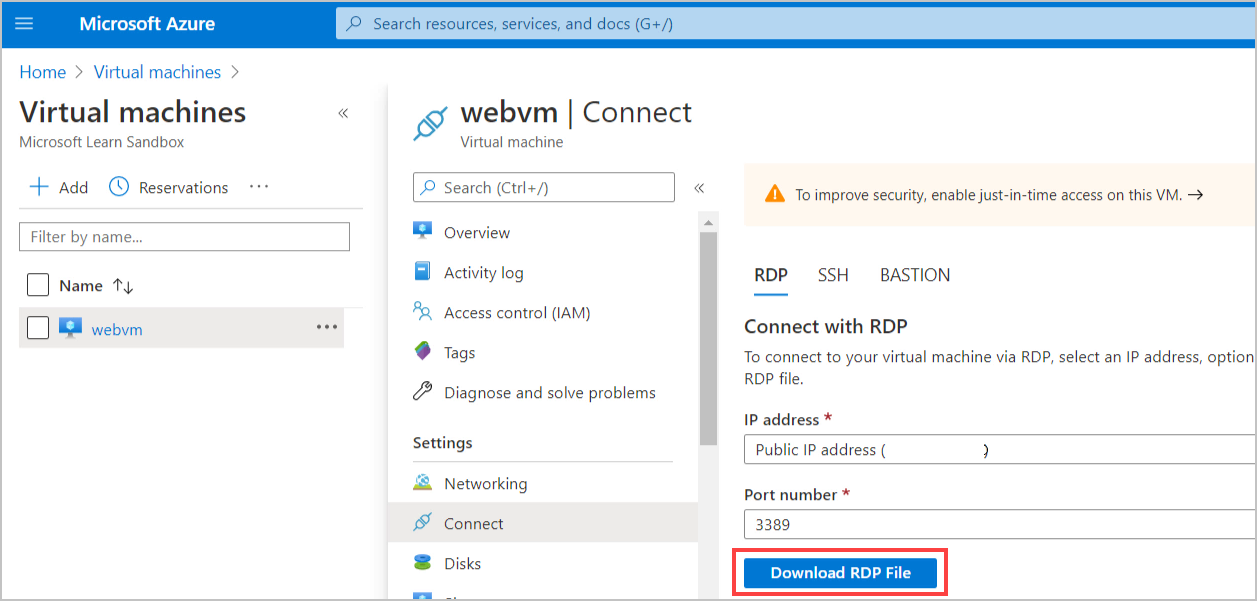The image size is (1257, 601).
Task: Open the webvm link in list
Action: coord(117,329)
